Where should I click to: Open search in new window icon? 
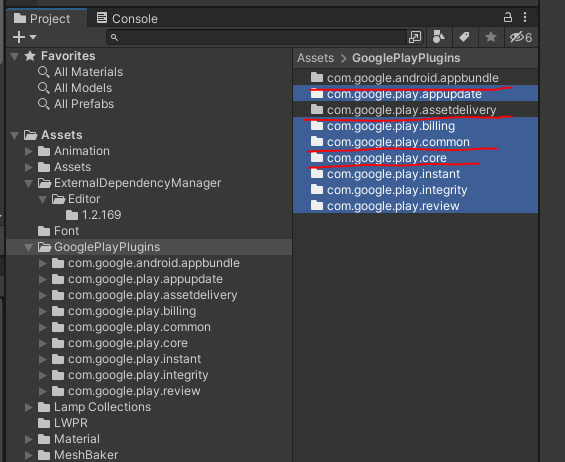click(415, 37)
